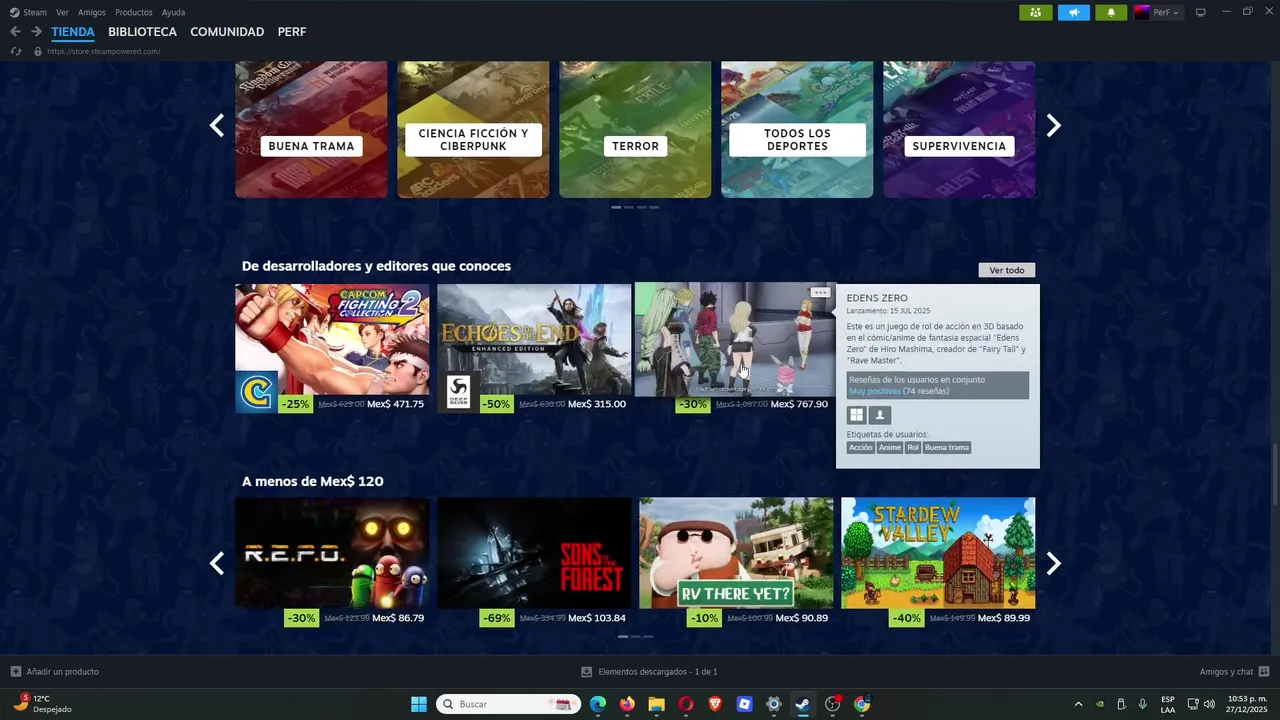Click the taskbar Buscar search box
Image resolution: width=1280 pixels, height=720 pixels.
[x=510, y=704]
